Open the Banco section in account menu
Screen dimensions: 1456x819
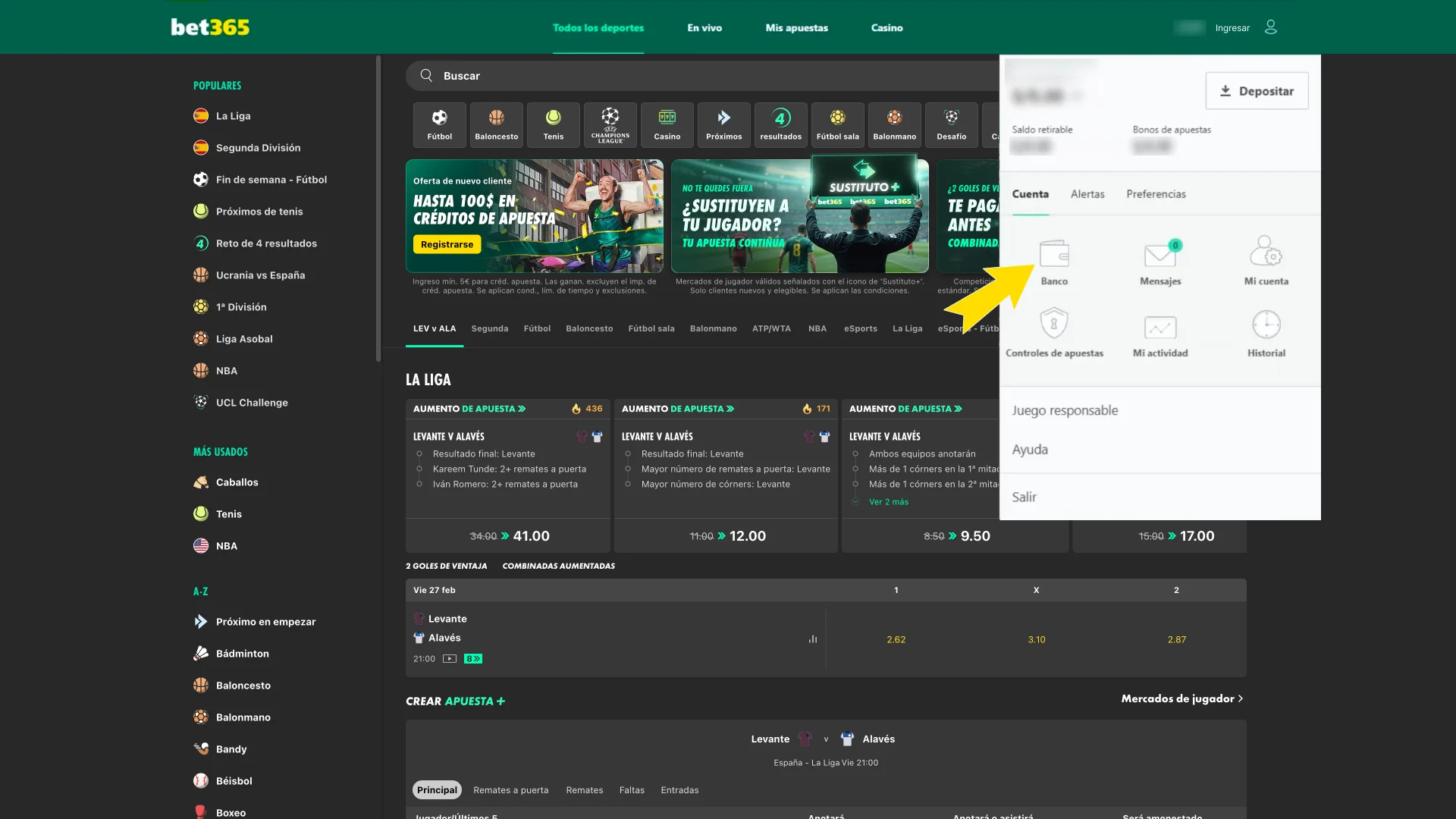click(1055, 261)
